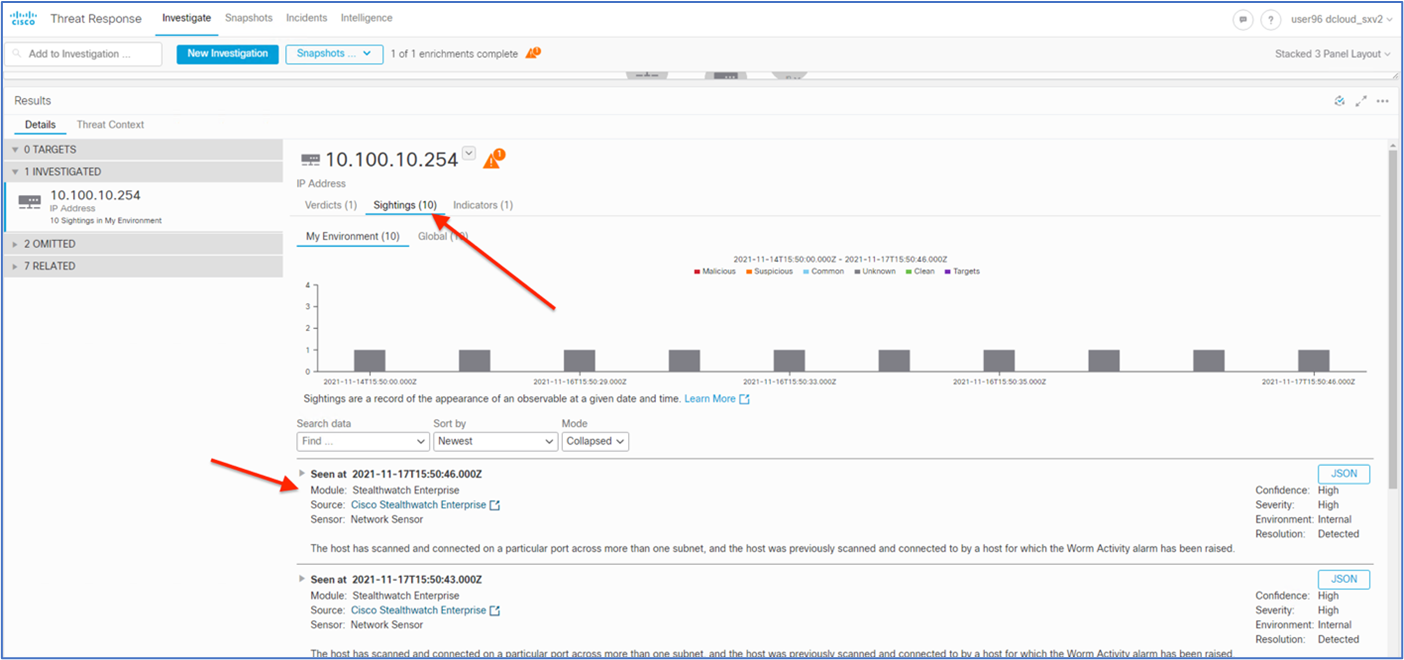Open Cisco Stealthwatch Enterprise link in 15:50:46 sighting

tap(418, 505)
